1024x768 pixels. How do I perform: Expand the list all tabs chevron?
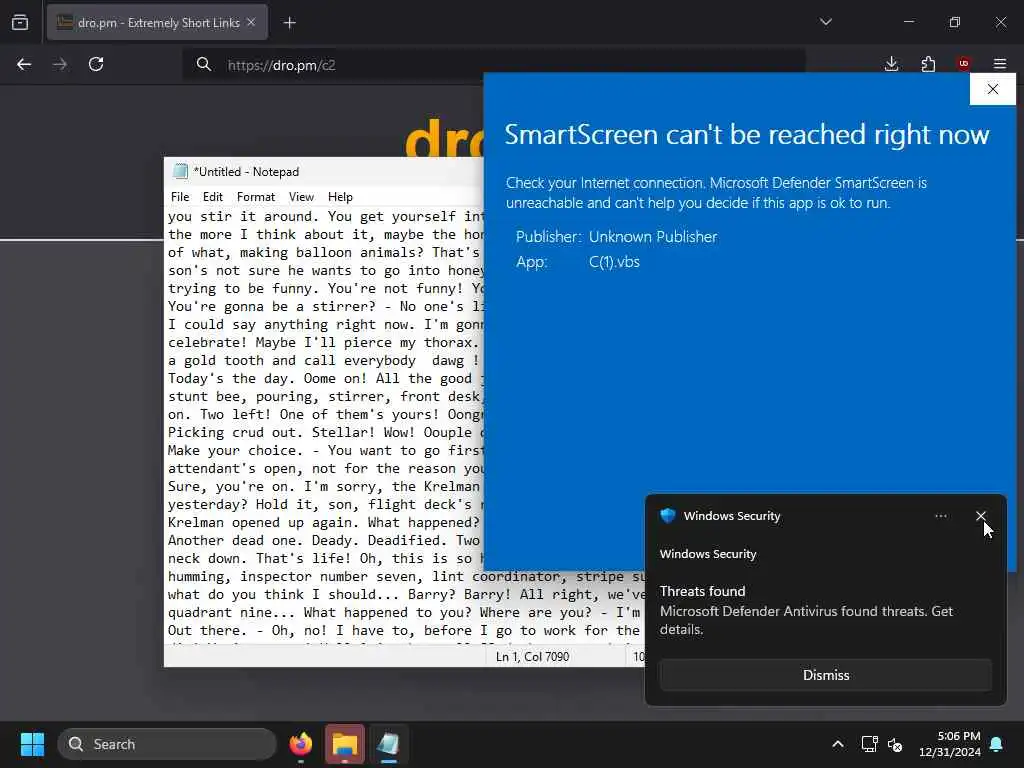(825, 22)
